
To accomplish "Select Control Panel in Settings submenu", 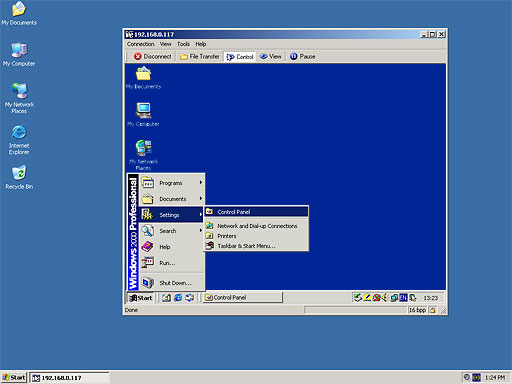I will 256,212.
